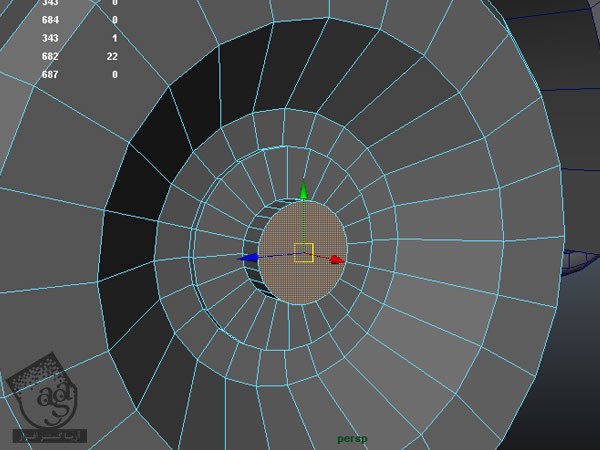Click the red X-axis arrow handle

point(338,260)
